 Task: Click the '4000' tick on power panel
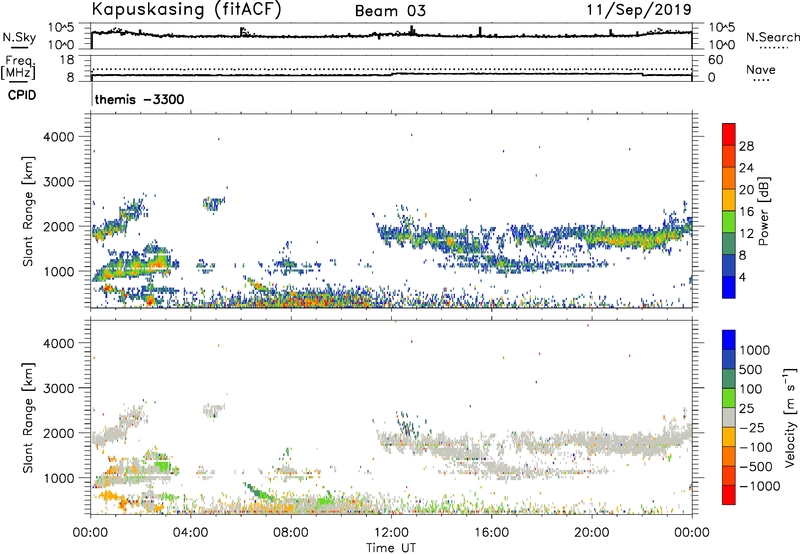point(59,137)
